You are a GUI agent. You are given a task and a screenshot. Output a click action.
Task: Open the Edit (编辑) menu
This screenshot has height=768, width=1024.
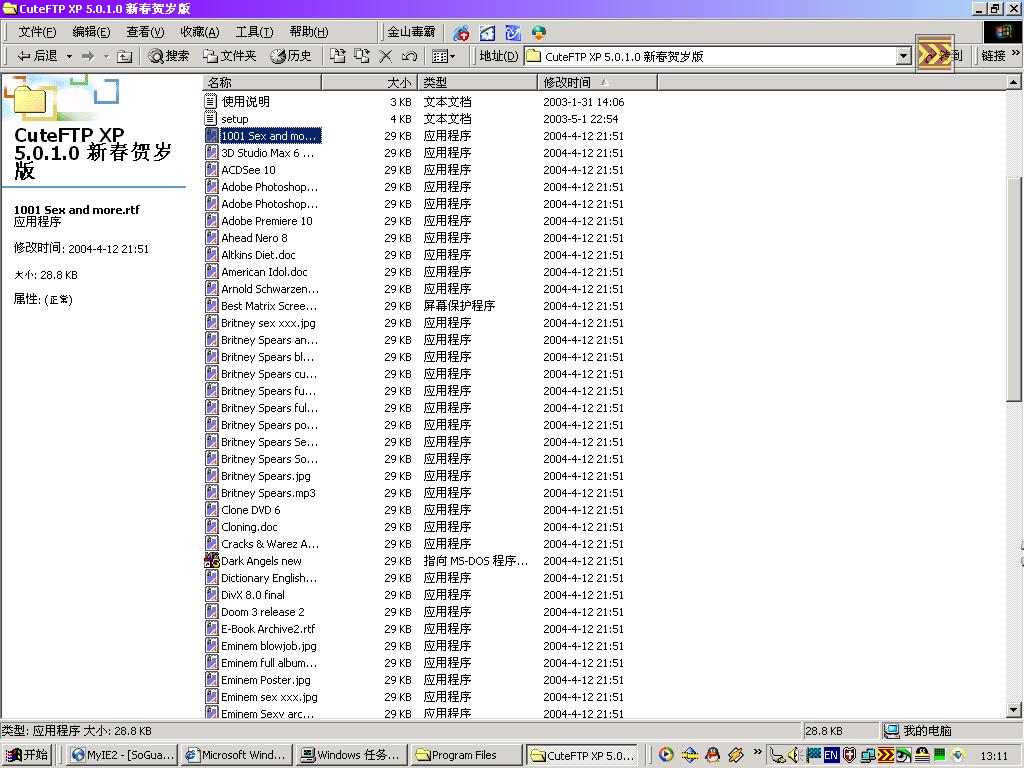91,31
